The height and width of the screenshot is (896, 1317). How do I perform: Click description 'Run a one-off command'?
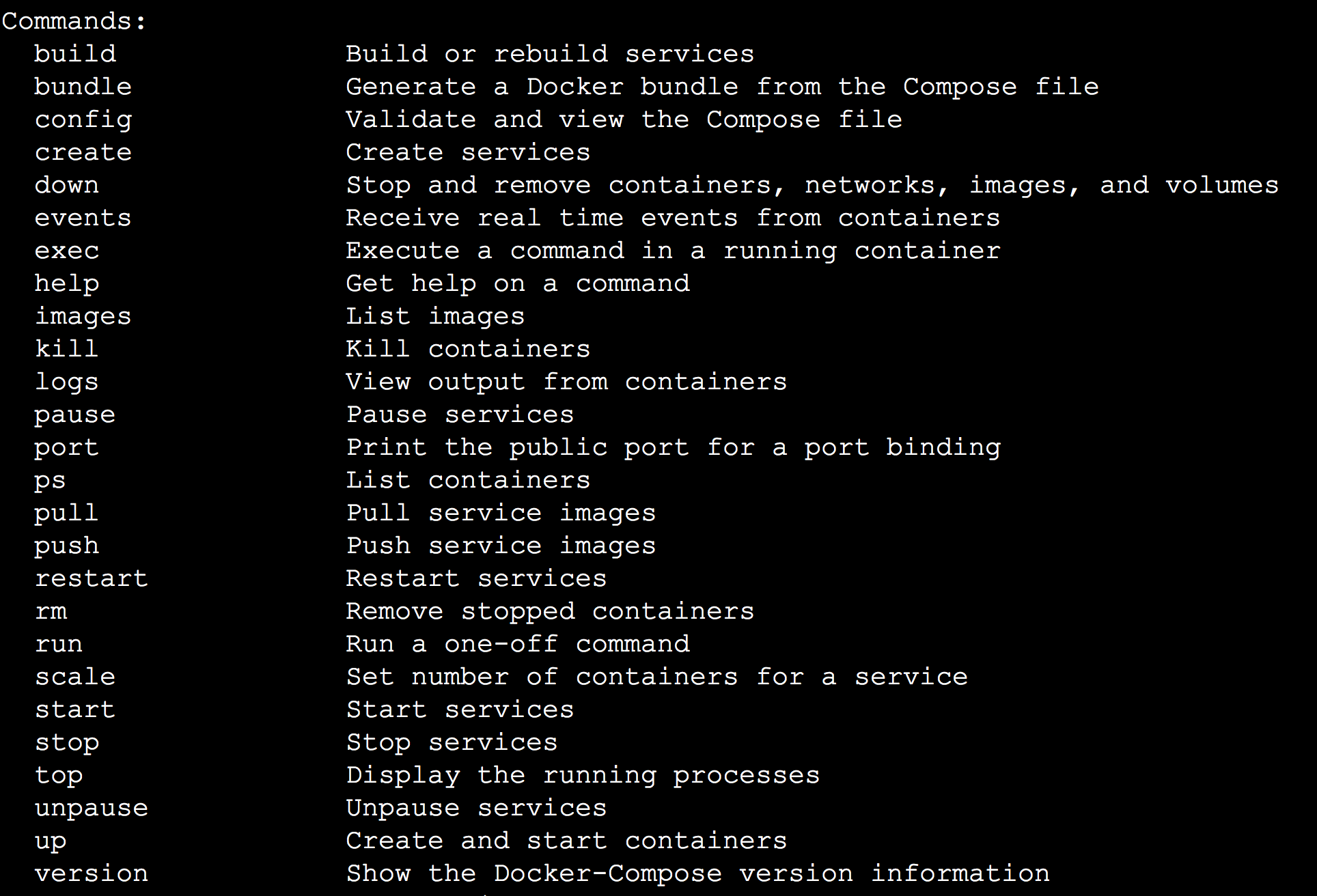point(518,643)
